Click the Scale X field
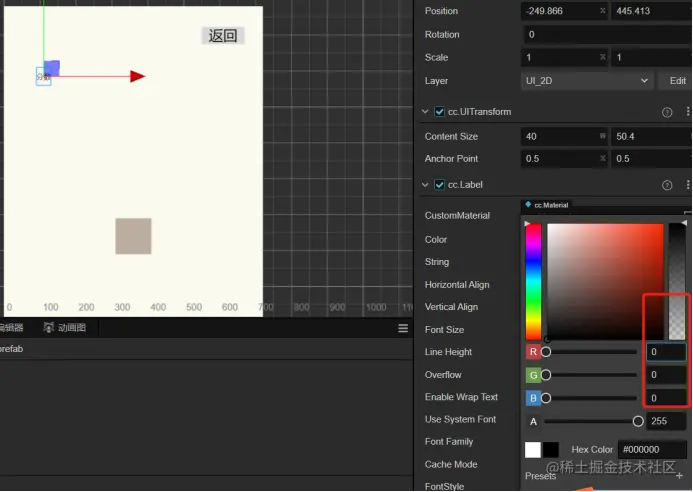The image size is (693, 492). tap(564, 57)
